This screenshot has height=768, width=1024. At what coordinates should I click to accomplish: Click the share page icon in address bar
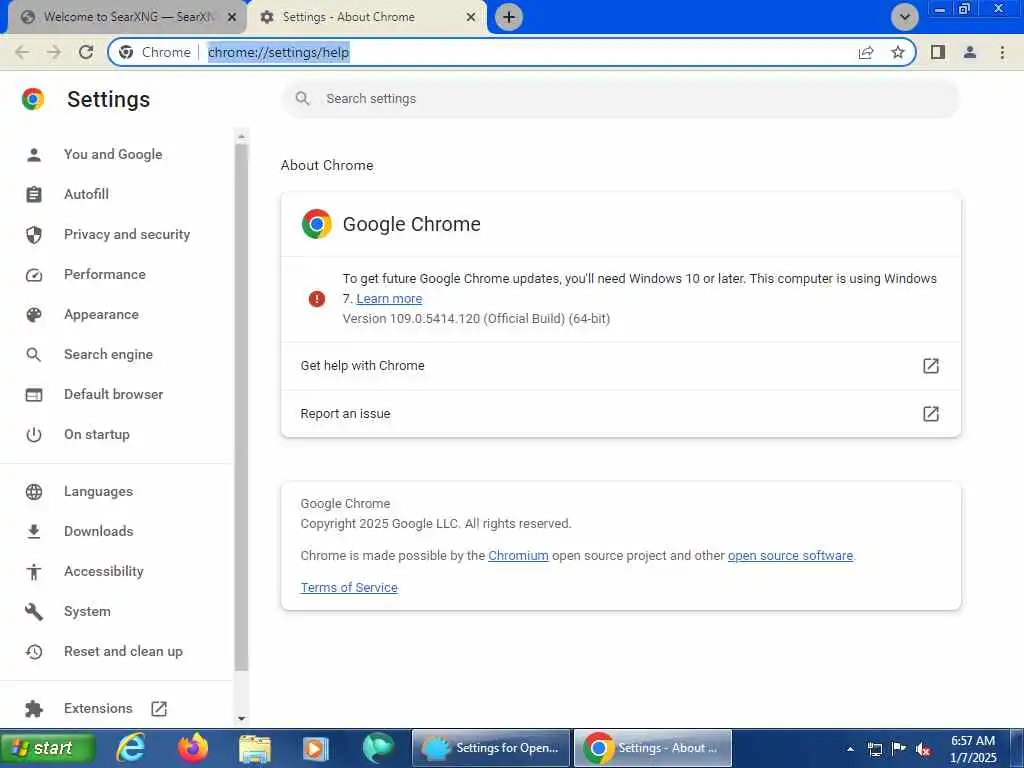pos(866,52)
